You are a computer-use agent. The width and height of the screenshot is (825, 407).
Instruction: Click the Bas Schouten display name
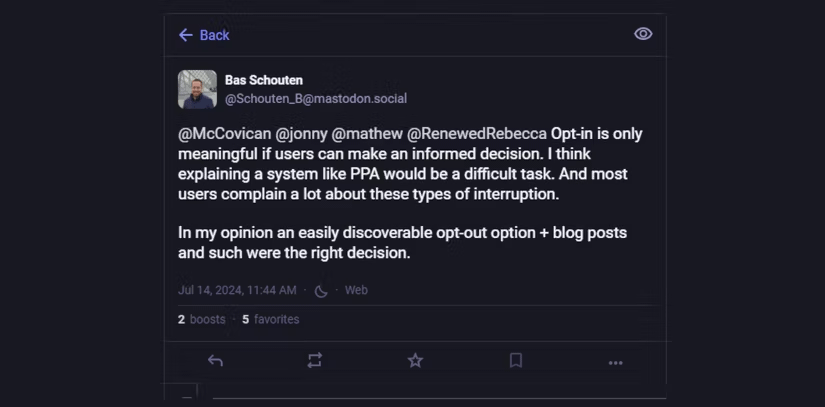coord(264,80)
